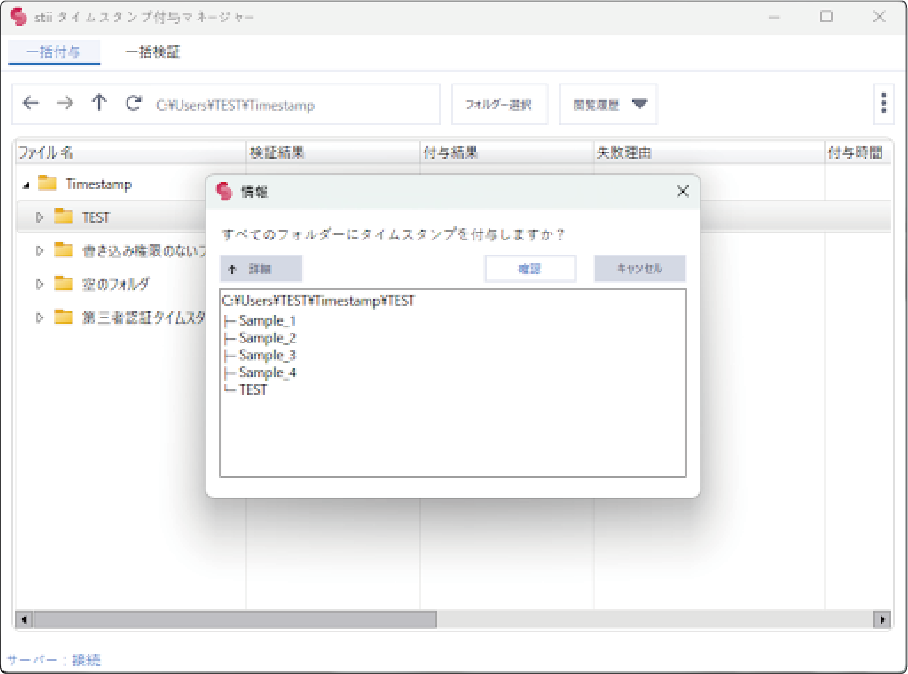Expand the 空のフォルダ tree node

coord(39,284)
